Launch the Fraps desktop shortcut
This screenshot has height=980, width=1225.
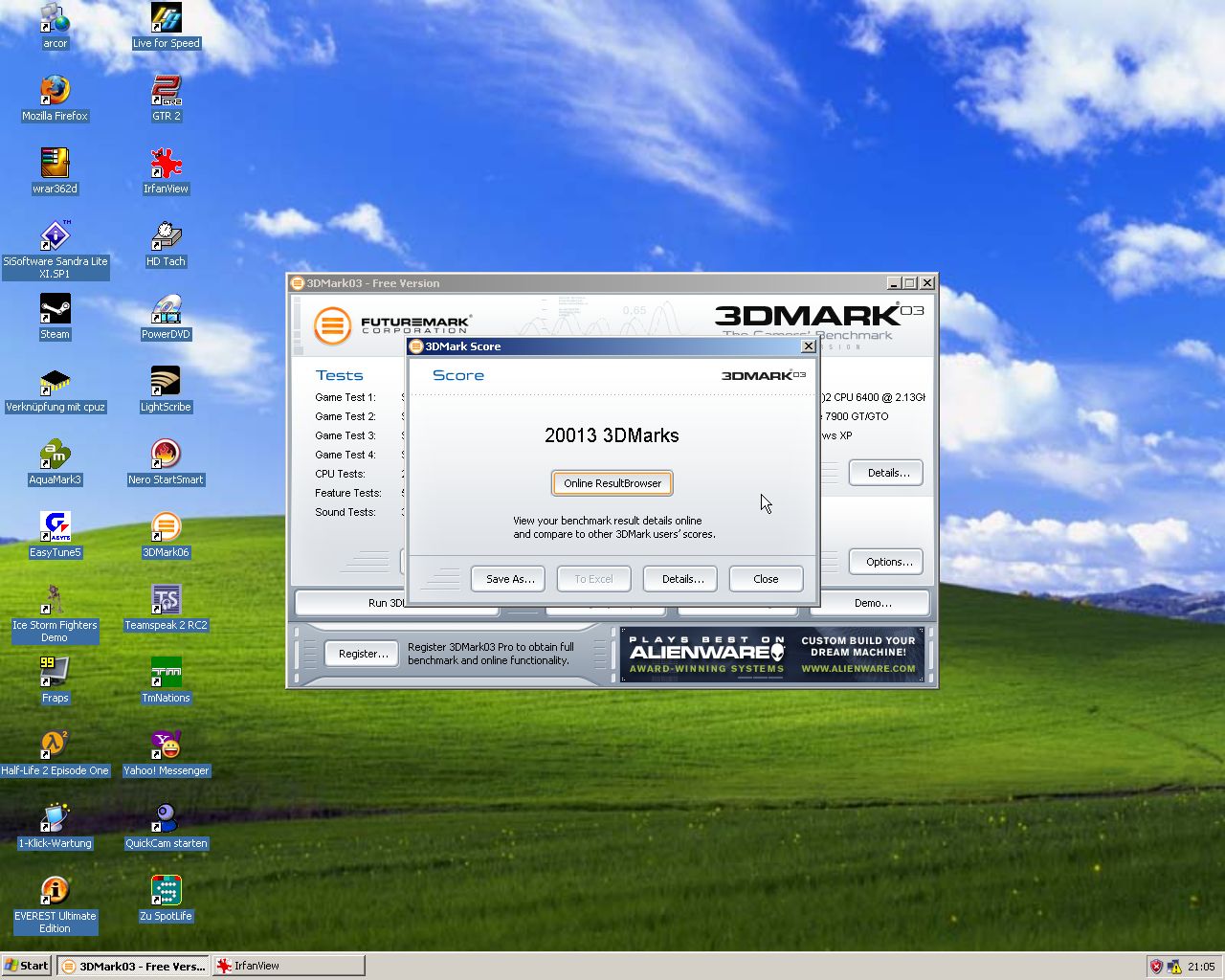pyautogui.click(x=55, y=680)
